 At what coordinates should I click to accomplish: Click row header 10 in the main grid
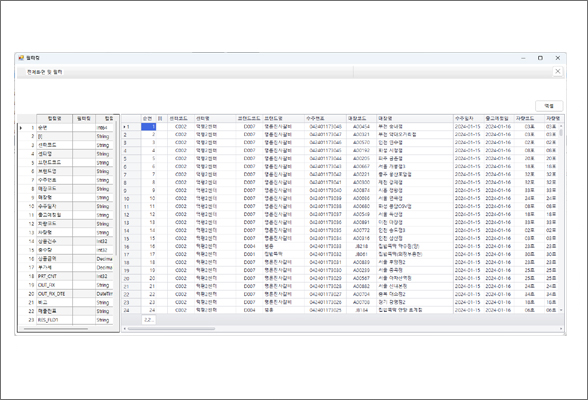tap(131, 199)
